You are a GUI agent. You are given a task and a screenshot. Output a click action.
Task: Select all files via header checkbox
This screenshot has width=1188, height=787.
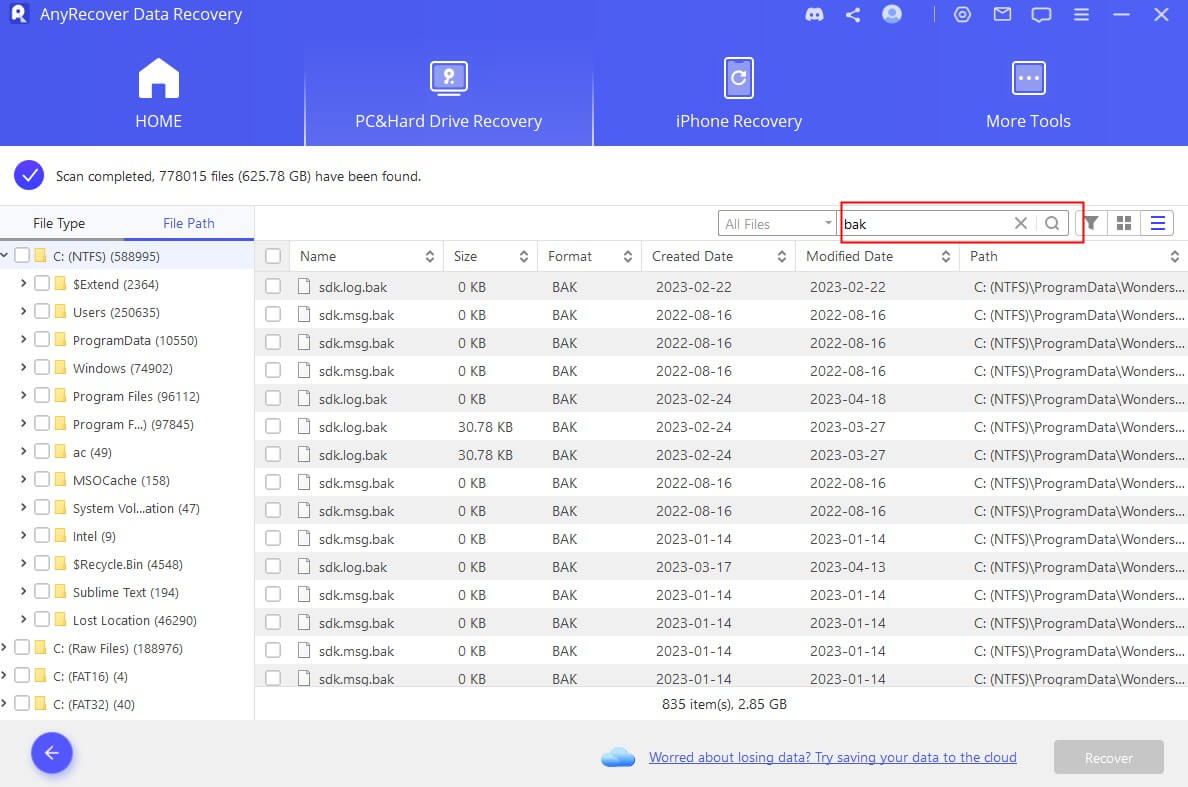(273, 256)
